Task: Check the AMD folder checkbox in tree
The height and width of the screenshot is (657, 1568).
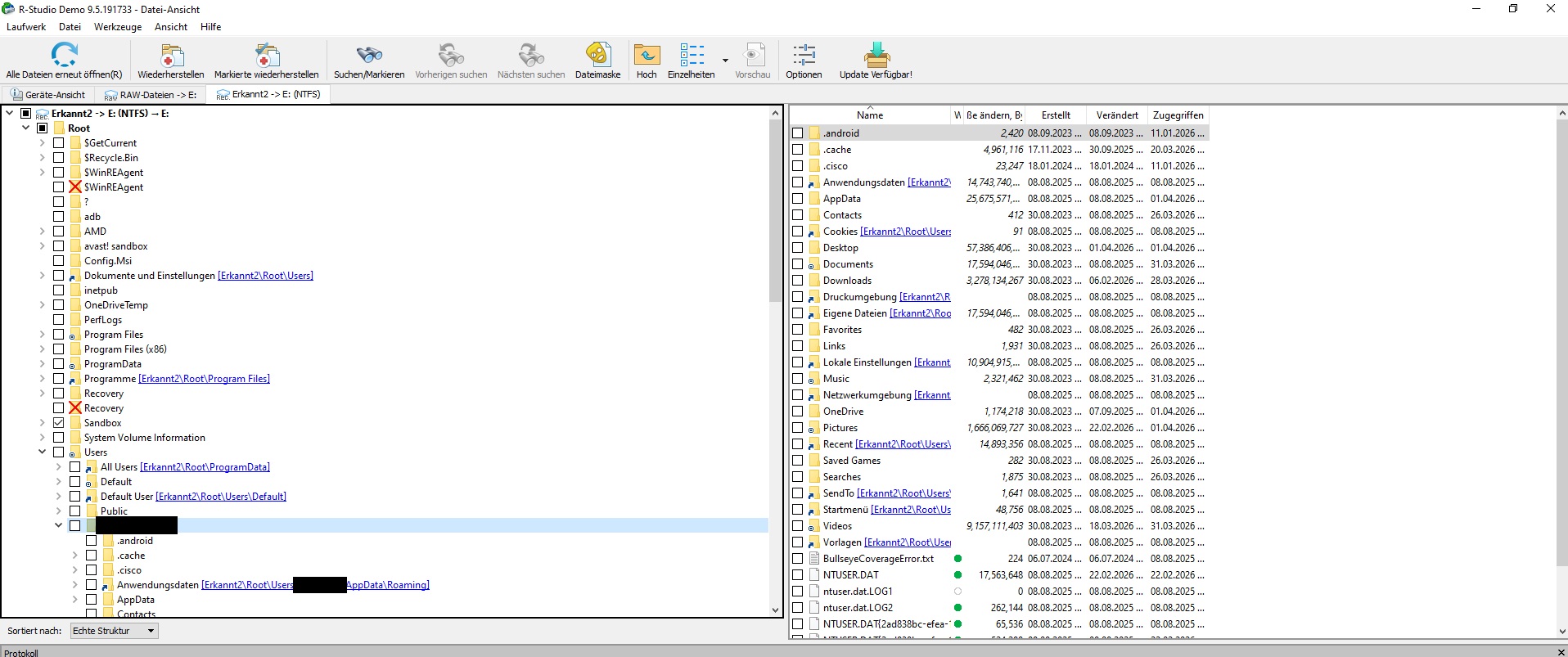Action: (x=59, y=232)
